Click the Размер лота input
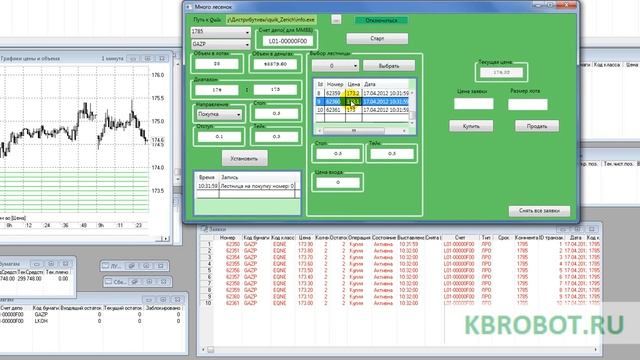 (x=527, y=104)
